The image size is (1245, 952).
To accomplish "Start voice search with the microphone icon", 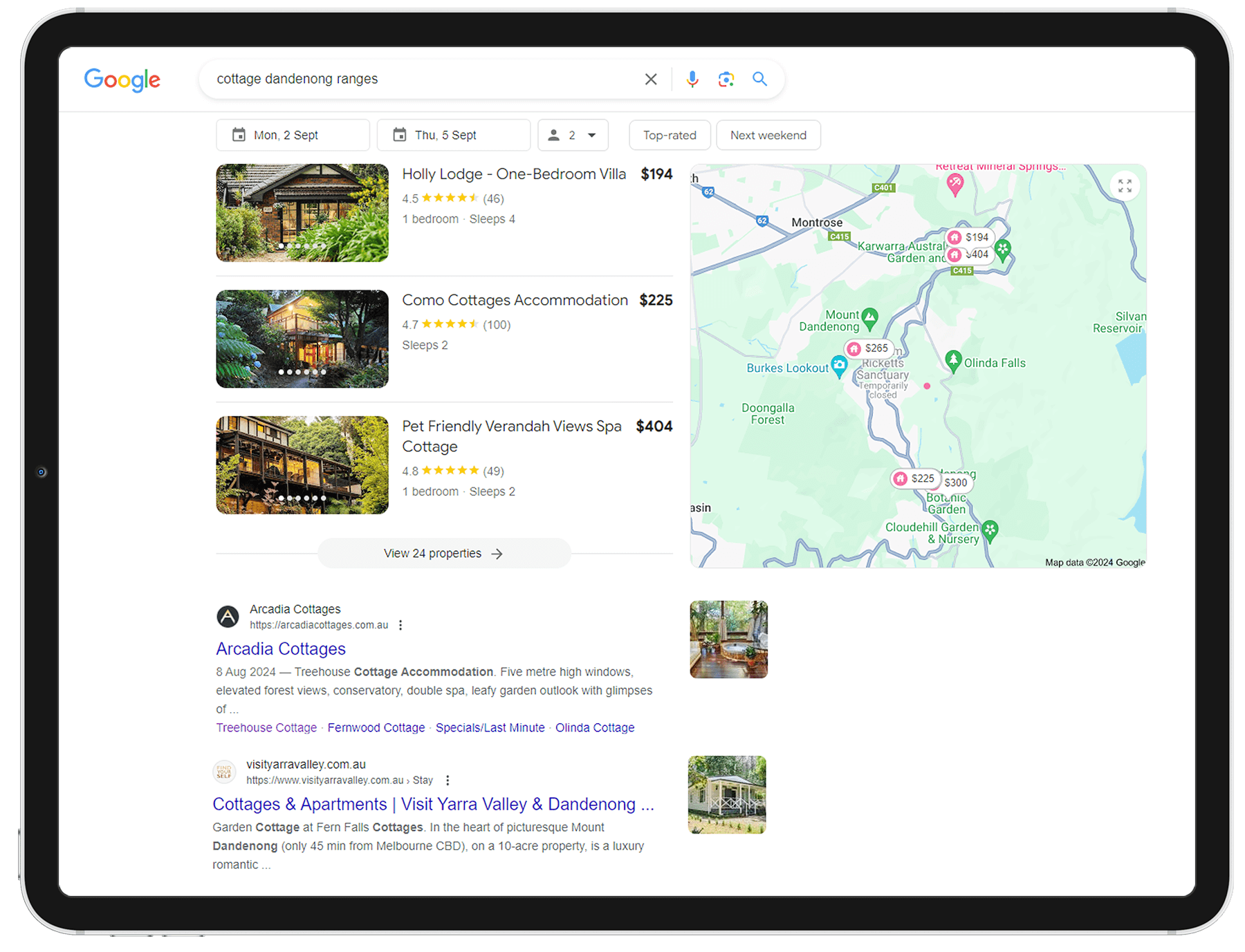I will point(692,80).
